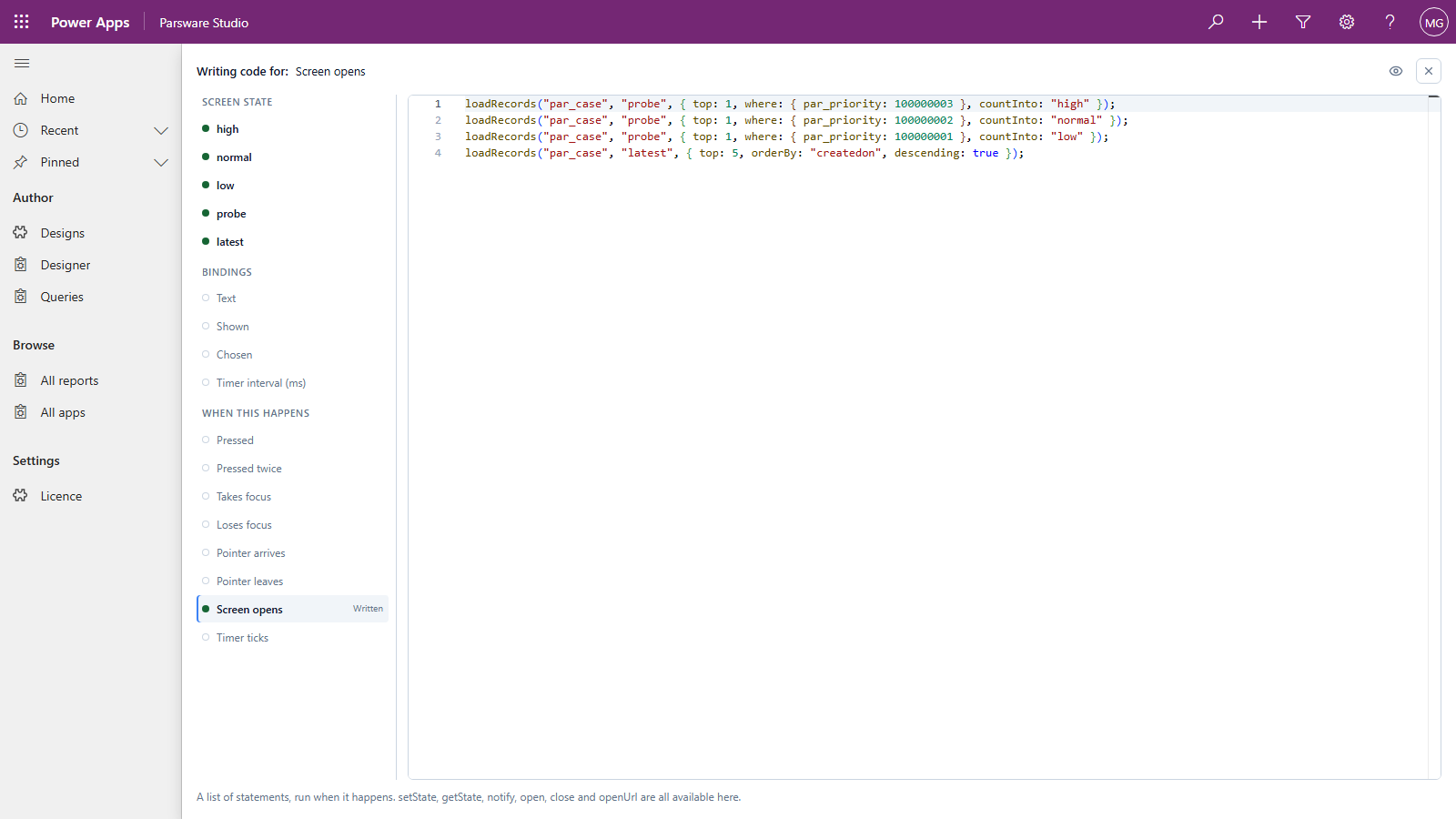Open settings gear icon
The width and height of the screenshot is (1456, 819).
coord(1347,22)
